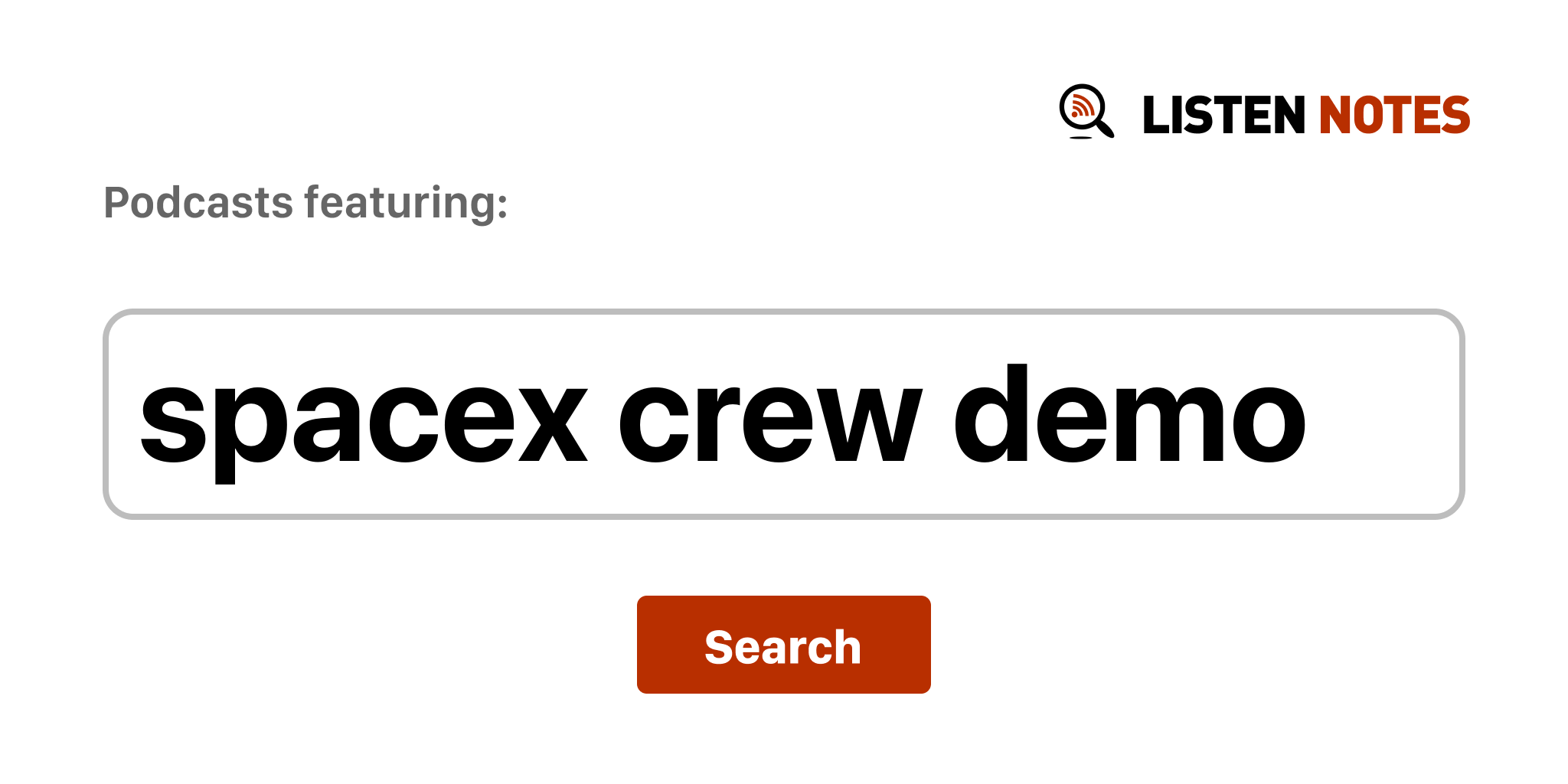Click the white "Search" text on the button
1568x784 pixels.
tap(782, 647)
